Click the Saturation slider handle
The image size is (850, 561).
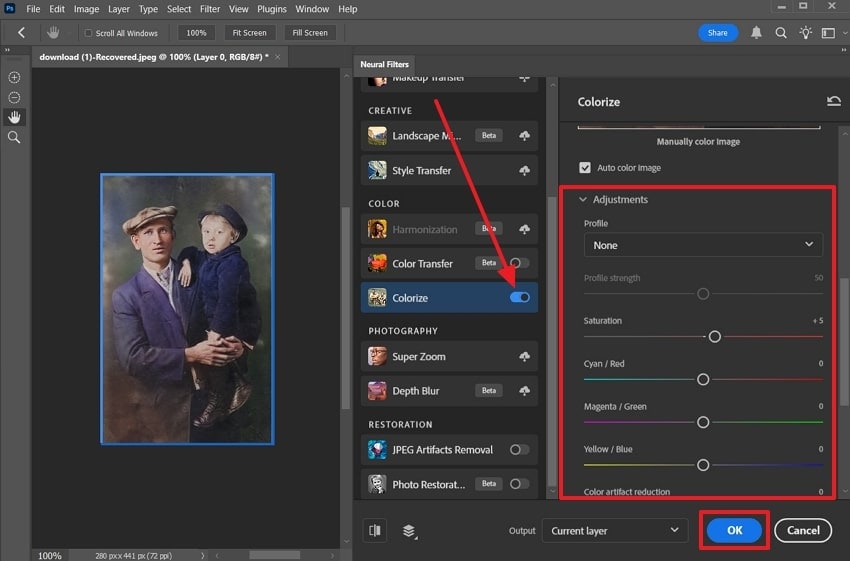pyautogui.click(x=714, y=337)
